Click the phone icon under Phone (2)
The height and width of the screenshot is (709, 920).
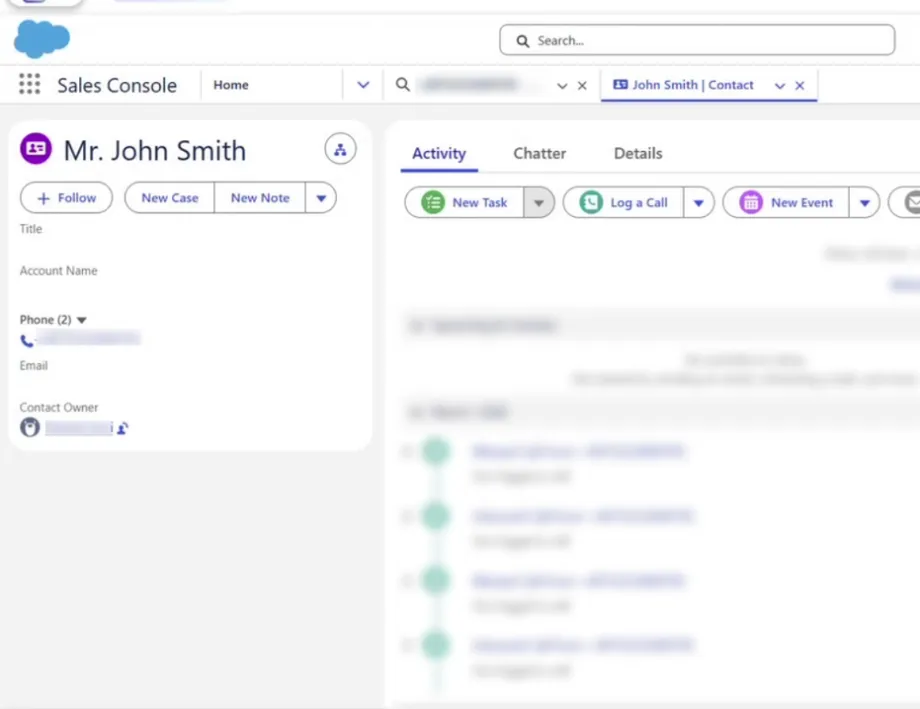pyautogui.click(x=27, y=340)
